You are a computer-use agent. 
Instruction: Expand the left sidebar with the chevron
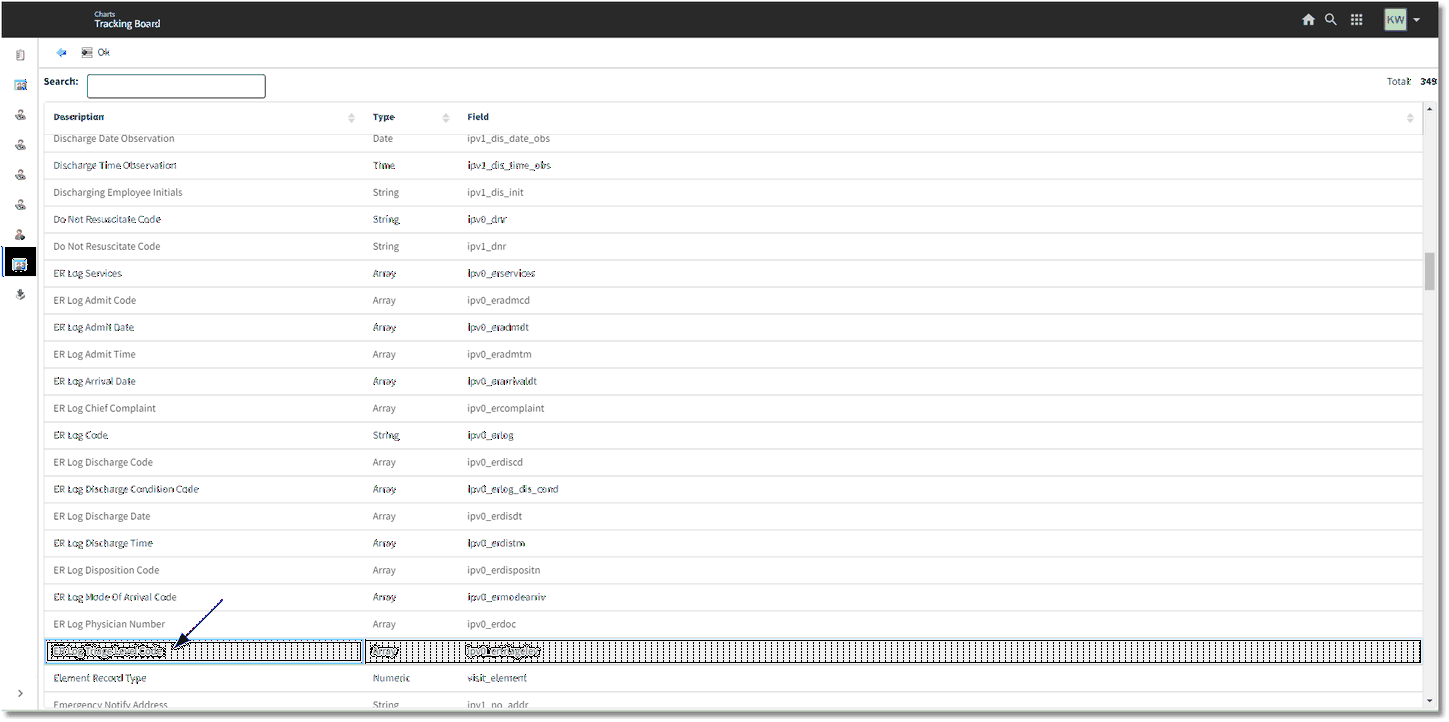tap(20, 693)
